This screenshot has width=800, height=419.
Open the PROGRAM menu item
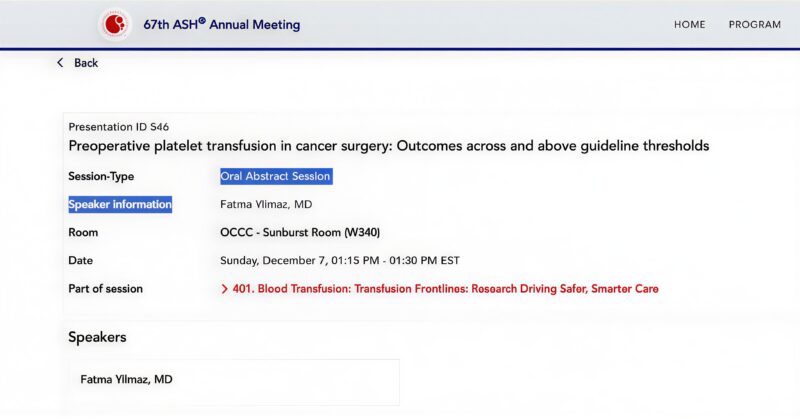(x=754, y=25)
